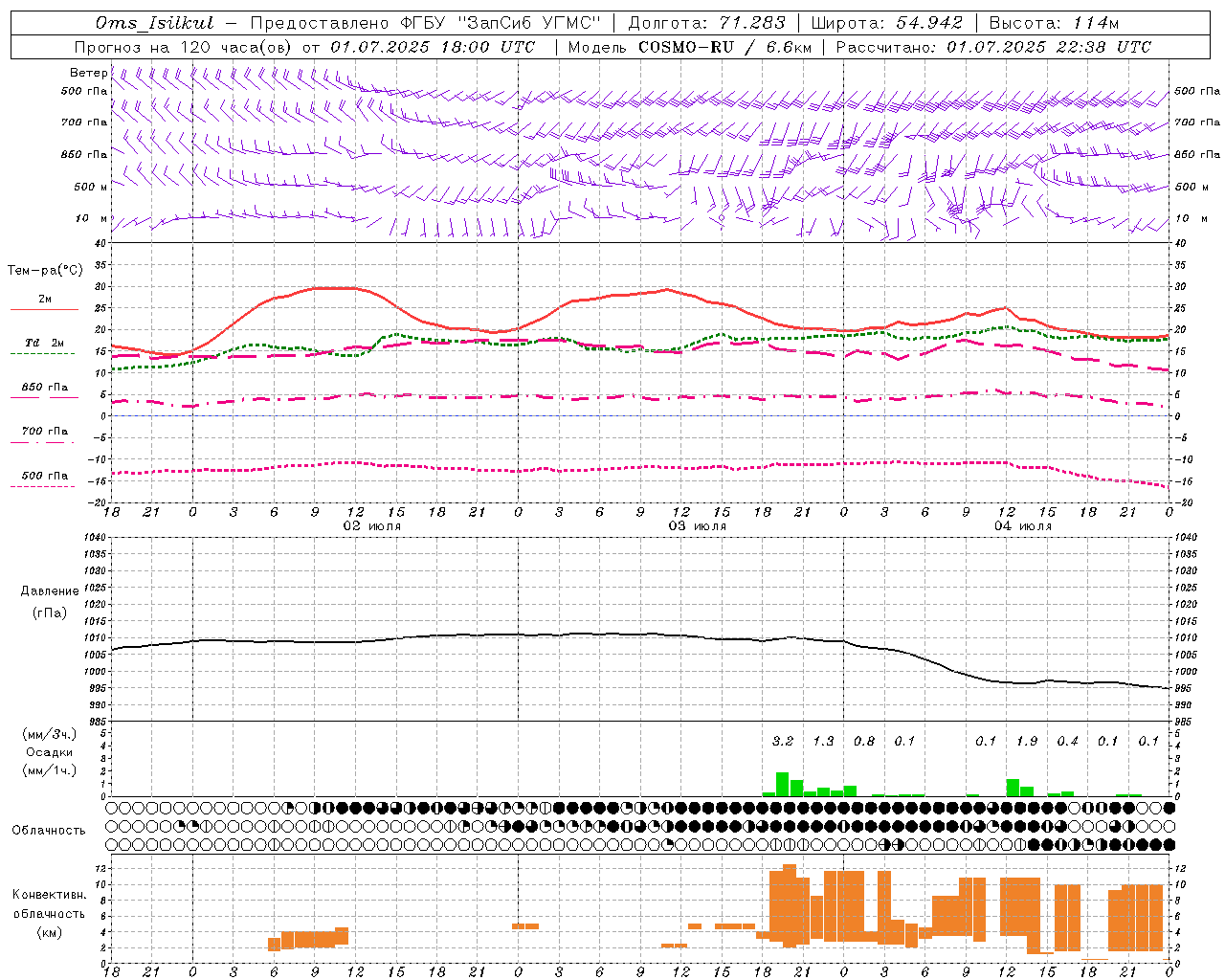
Task: Click the 03 июля date label
Action: coord(697,526)
